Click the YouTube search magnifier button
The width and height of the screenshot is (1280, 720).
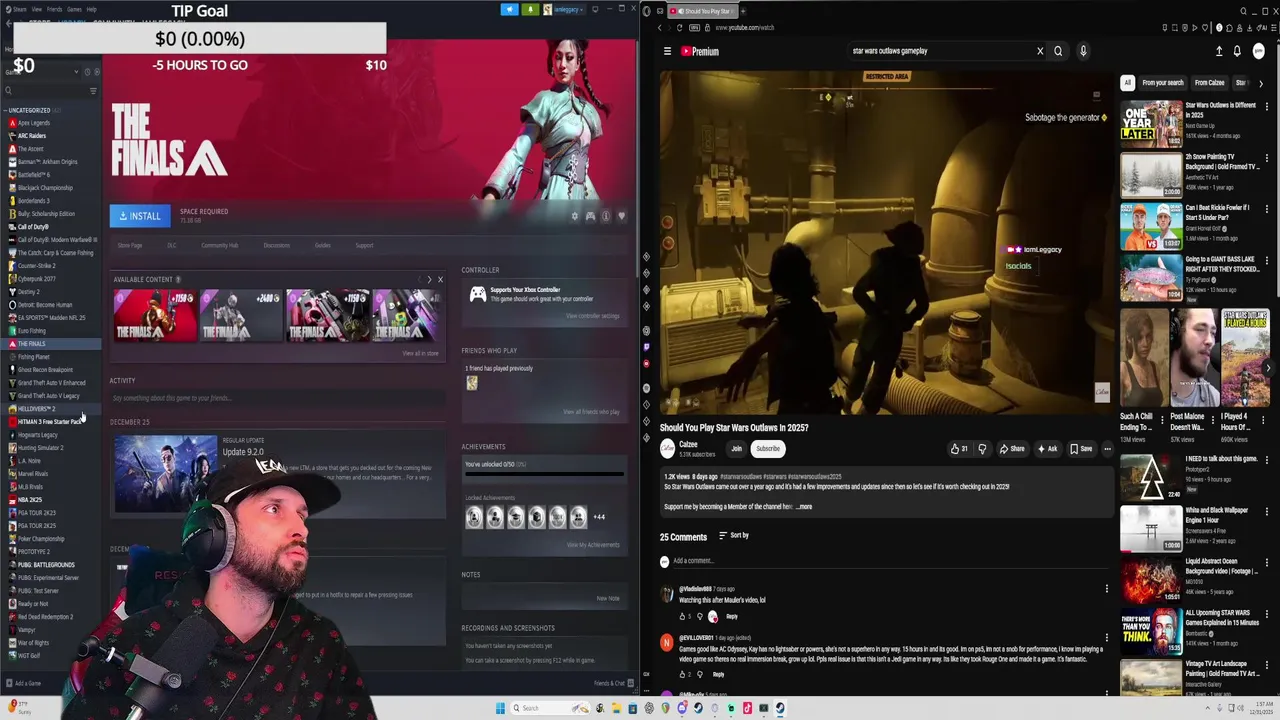point(1058,51)
